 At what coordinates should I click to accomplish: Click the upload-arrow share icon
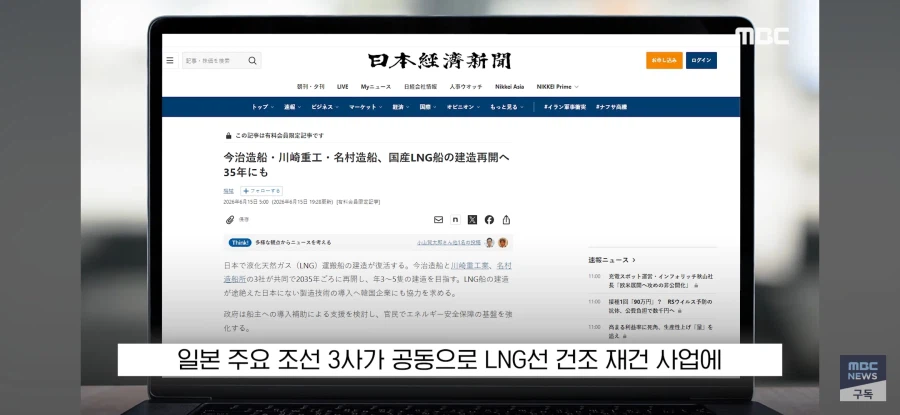pyautogui.click(x=506, y=219)
